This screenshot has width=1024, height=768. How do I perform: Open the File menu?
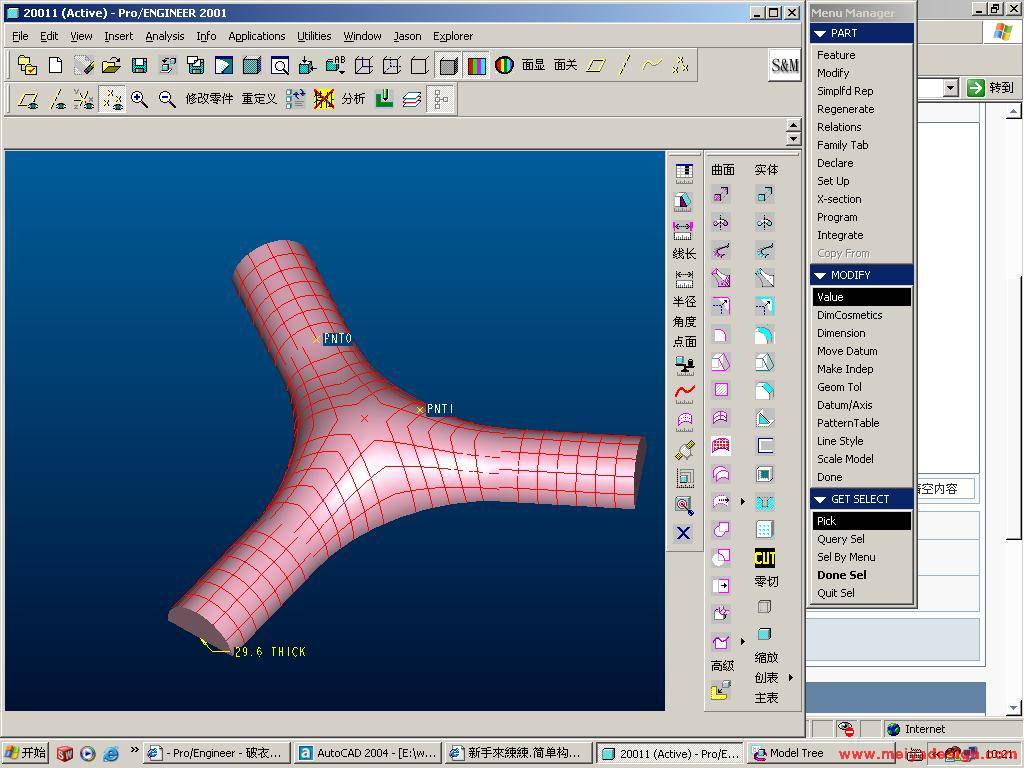[x=20, y=36]
